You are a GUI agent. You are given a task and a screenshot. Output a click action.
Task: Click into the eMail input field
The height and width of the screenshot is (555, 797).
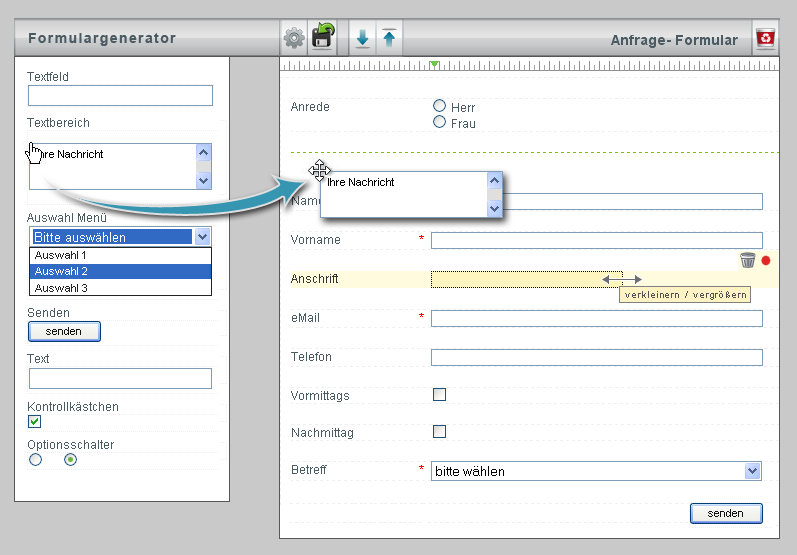point(597,319)
